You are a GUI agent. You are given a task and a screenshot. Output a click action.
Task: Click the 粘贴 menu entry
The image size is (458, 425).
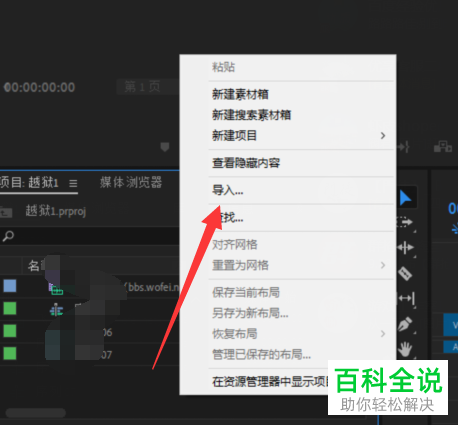tap(288, 67)
